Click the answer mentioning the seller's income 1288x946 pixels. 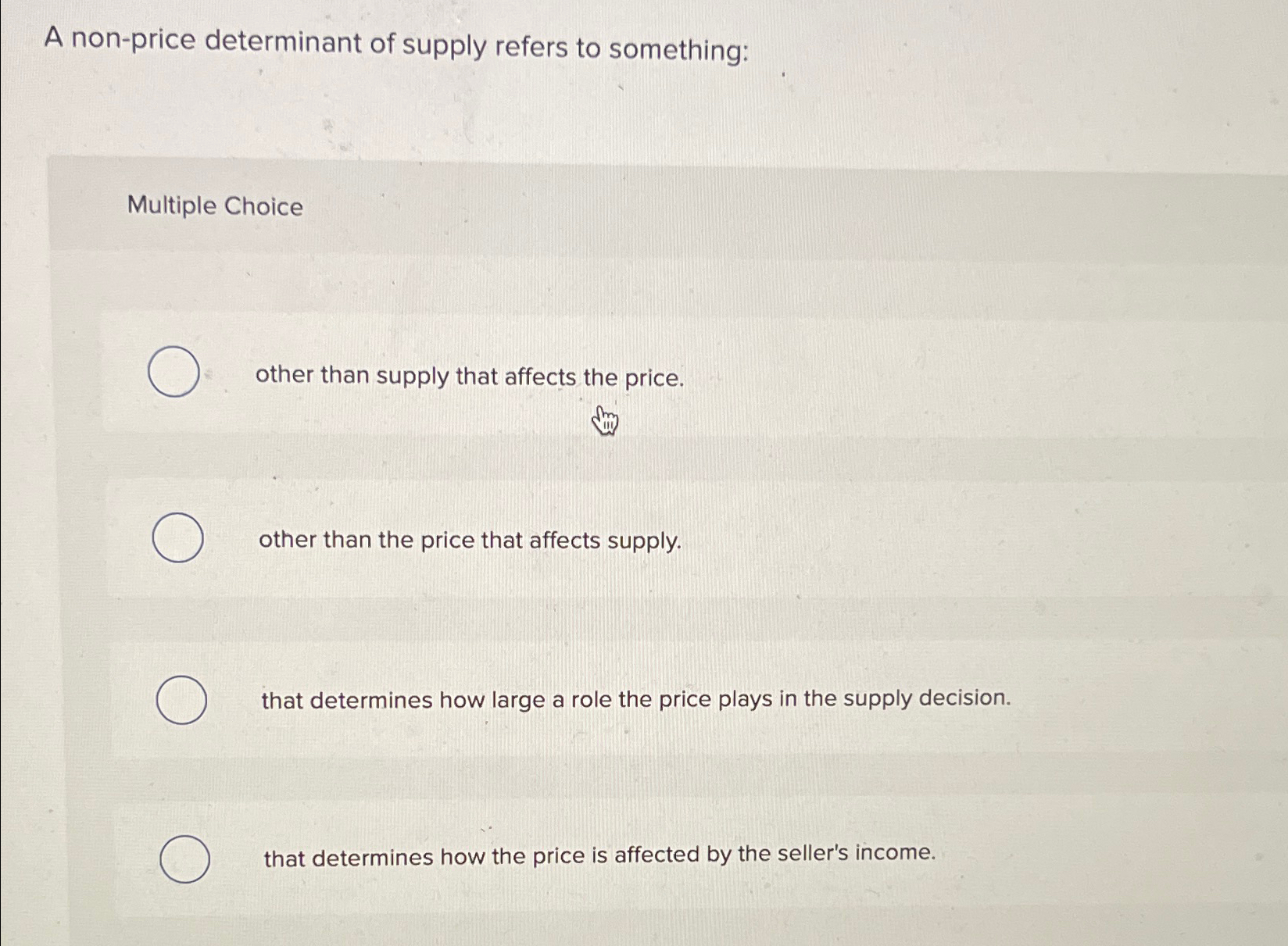click(600, 856)
